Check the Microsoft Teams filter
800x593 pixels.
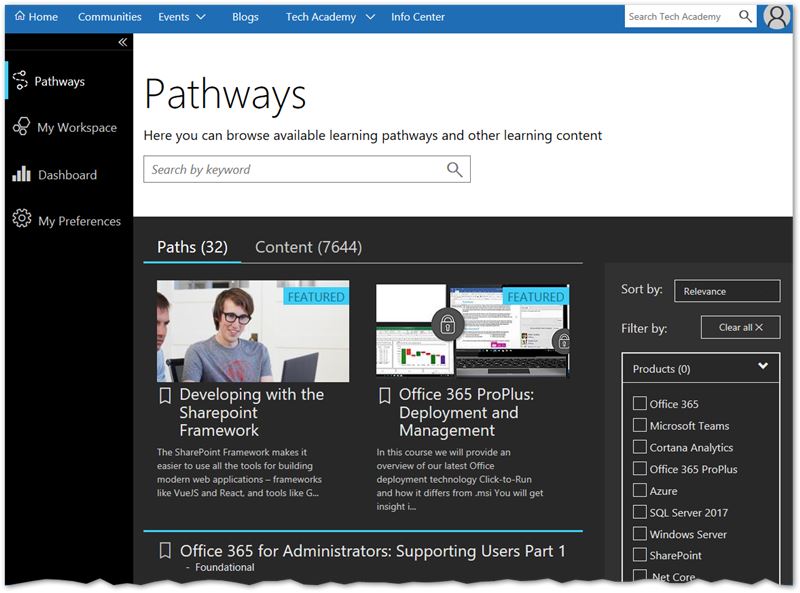[x=639, y=425]
